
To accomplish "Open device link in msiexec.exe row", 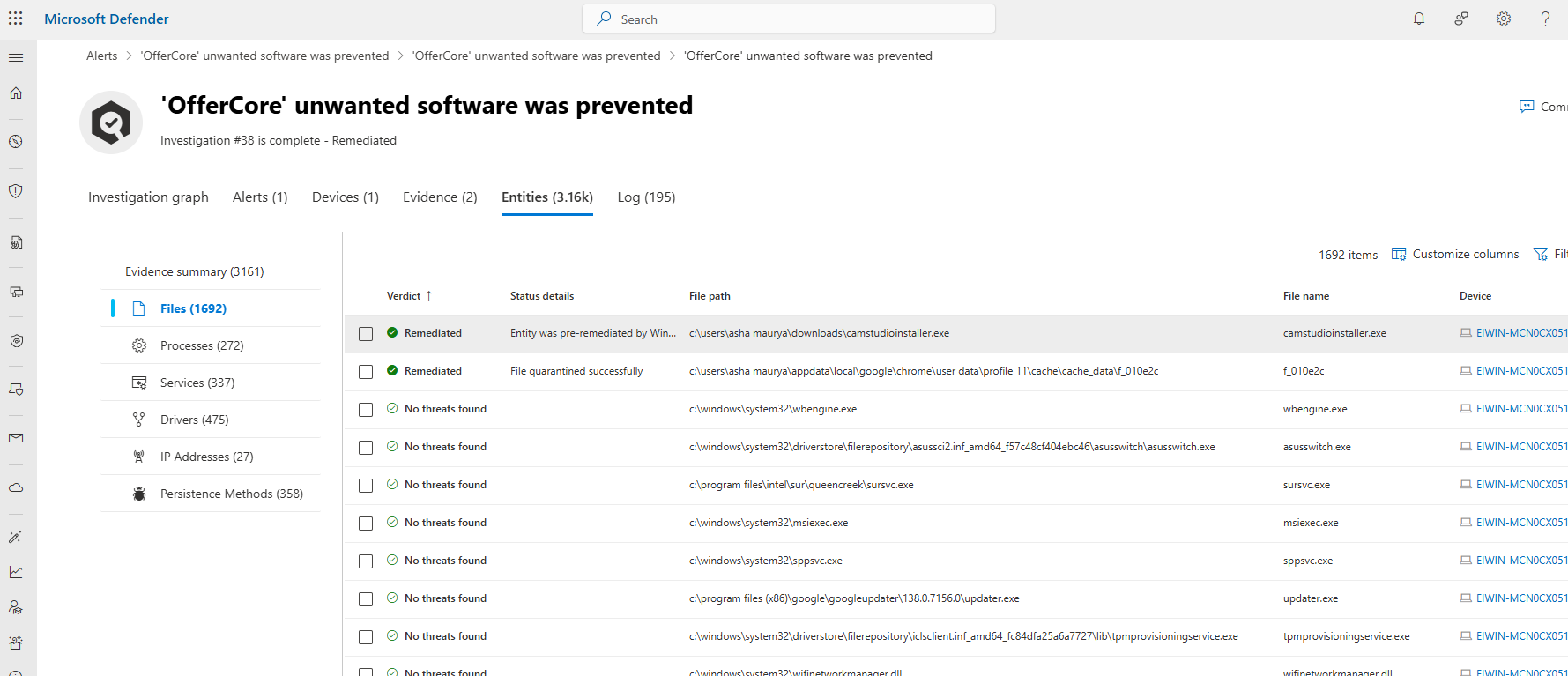I will tap(1521, 523).
